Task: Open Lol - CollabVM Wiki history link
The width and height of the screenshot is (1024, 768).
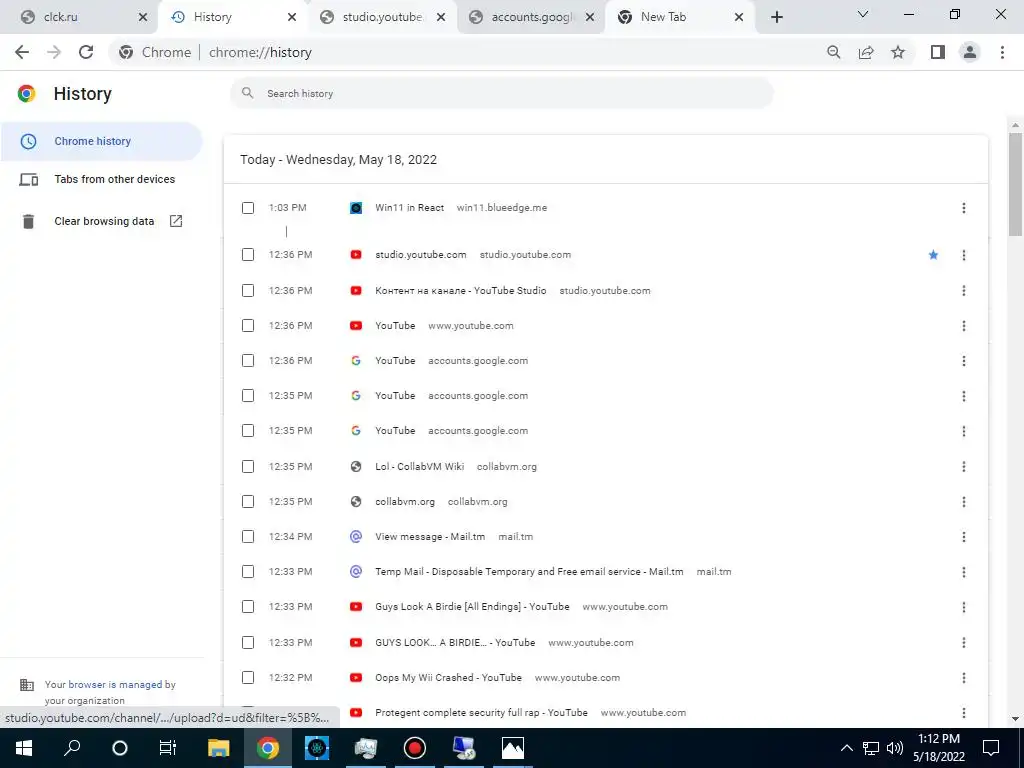Action: [419, 466]
